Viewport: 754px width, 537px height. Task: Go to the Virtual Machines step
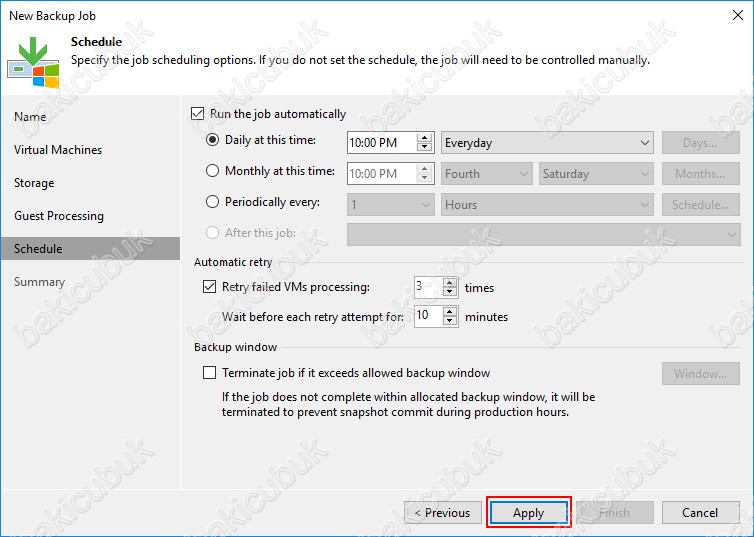(x=58, y=150)
